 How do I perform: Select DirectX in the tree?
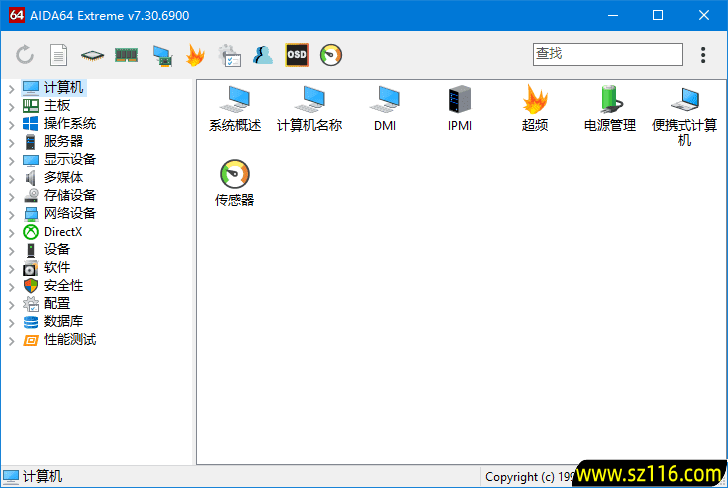coord(63,231)
